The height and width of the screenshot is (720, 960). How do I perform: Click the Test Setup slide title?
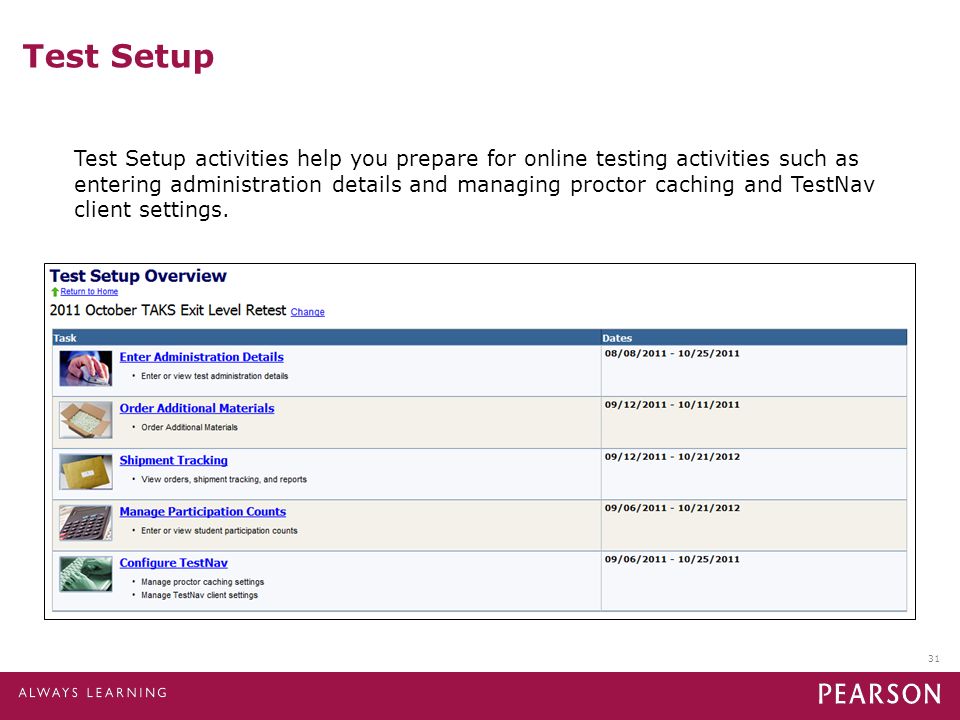(118, 56)
